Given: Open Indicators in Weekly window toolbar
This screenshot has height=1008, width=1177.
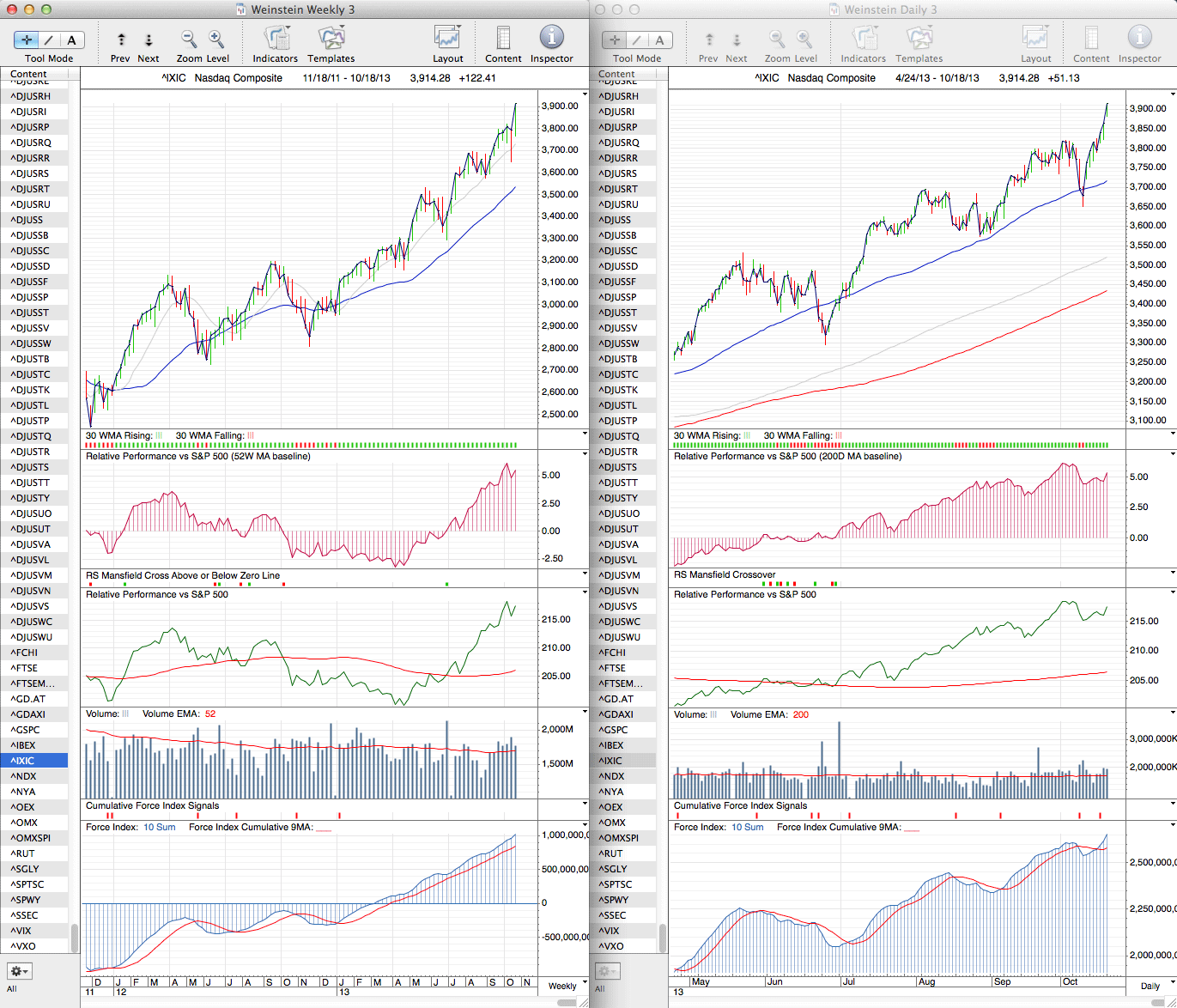Looking at the screenshot, I should [276, 39].
